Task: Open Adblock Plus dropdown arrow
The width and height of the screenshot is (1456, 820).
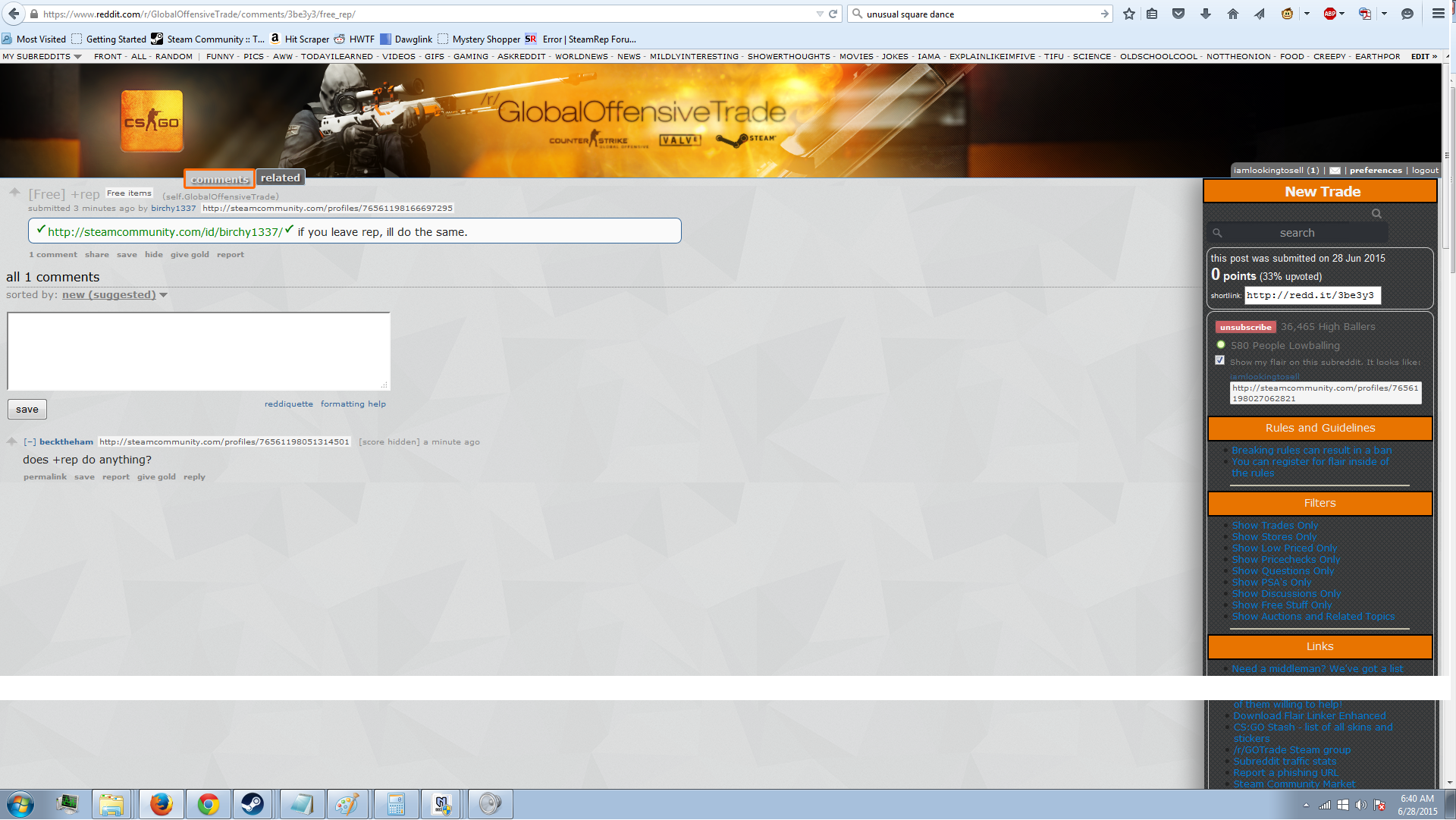Action: coord(1342,14)
